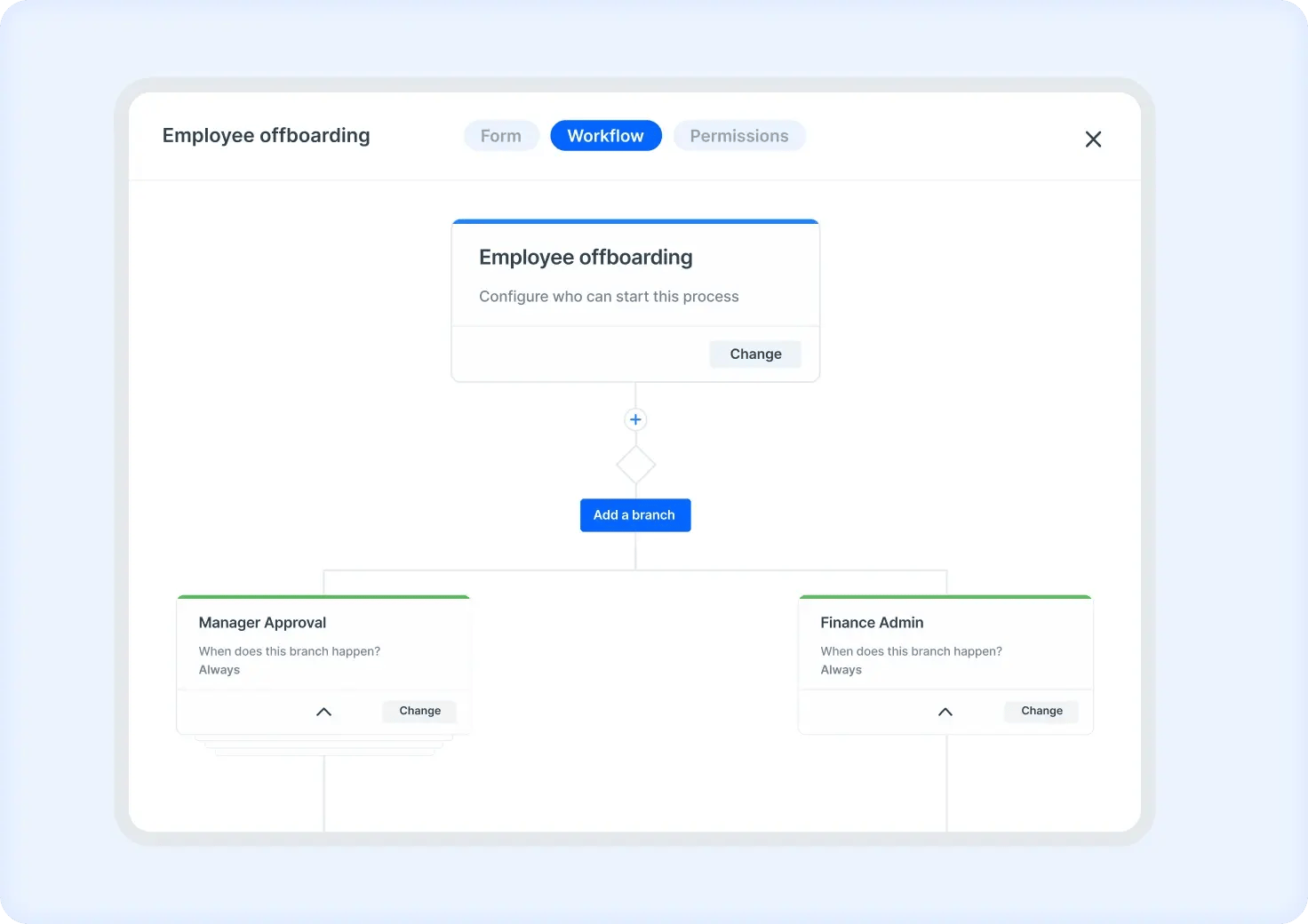Viewport: 1308px width, 924px height.
Task: Select the Workflow tab
Action: pos(605,136)
